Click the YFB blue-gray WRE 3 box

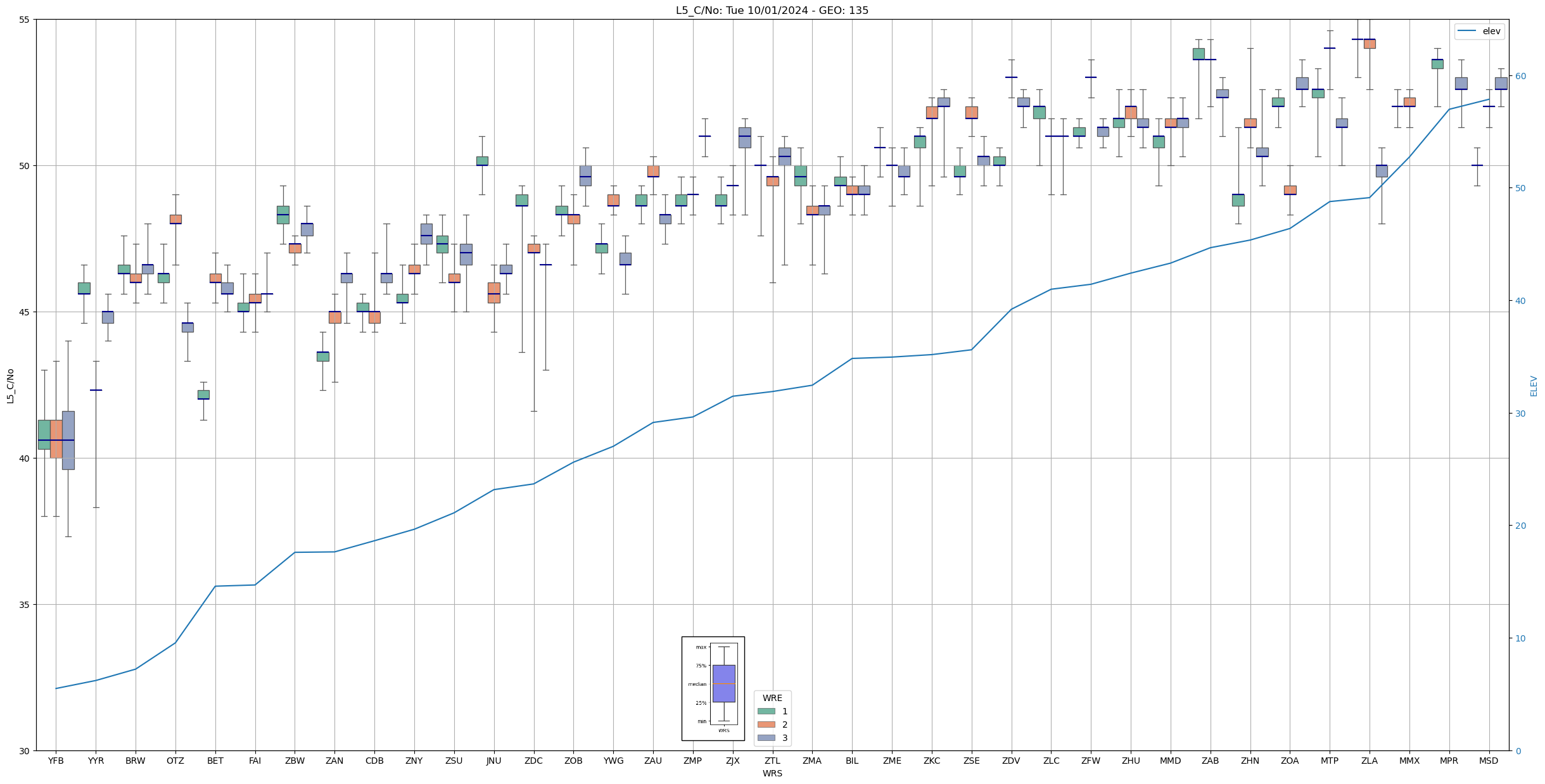click(x=68, y=440)
